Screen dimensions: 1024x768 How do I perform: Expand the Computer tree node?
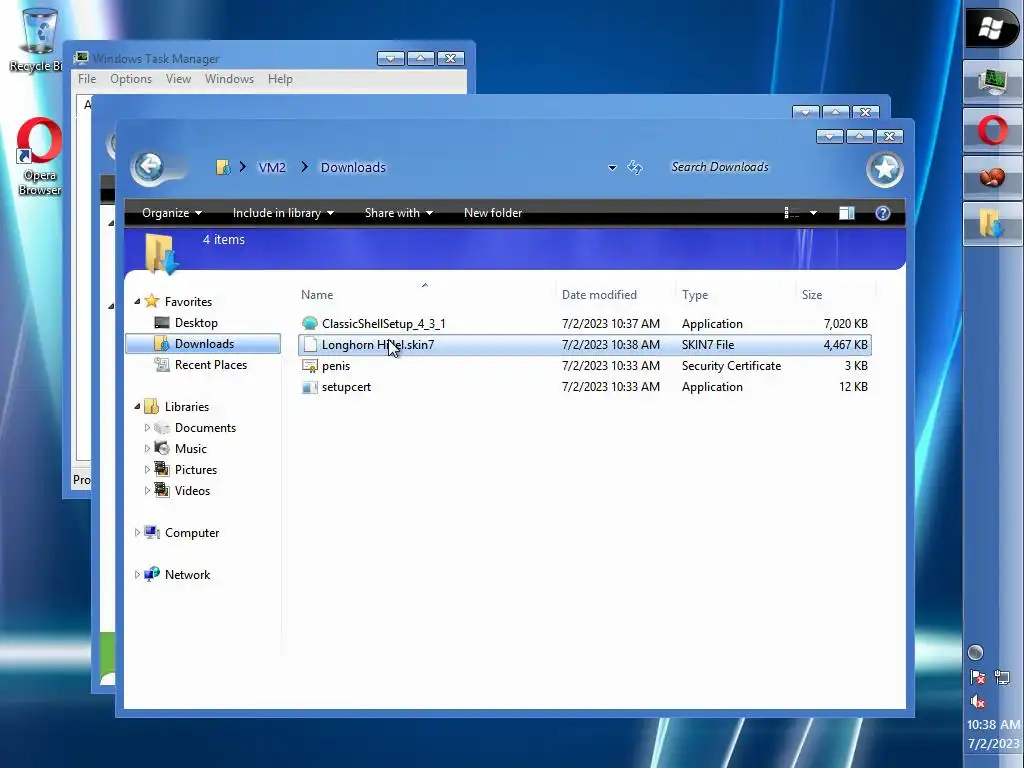pyautogui.click(x=137, y=532)
